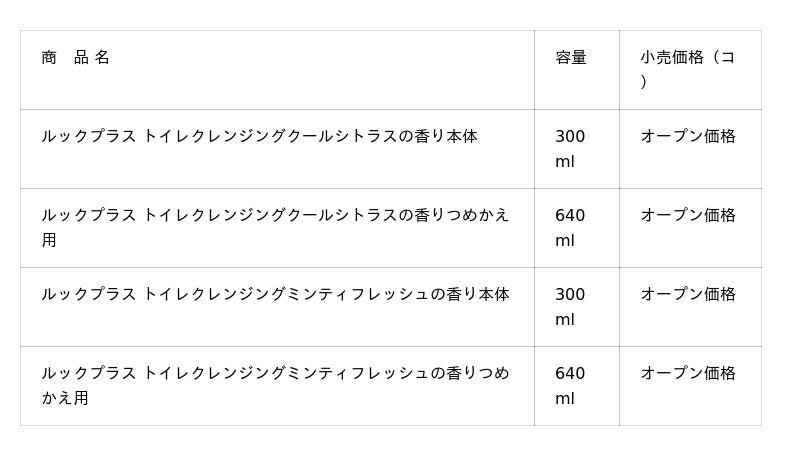
Task: Select product name ミンティフレッシュの香りつめ
Action: pos(275,373)
